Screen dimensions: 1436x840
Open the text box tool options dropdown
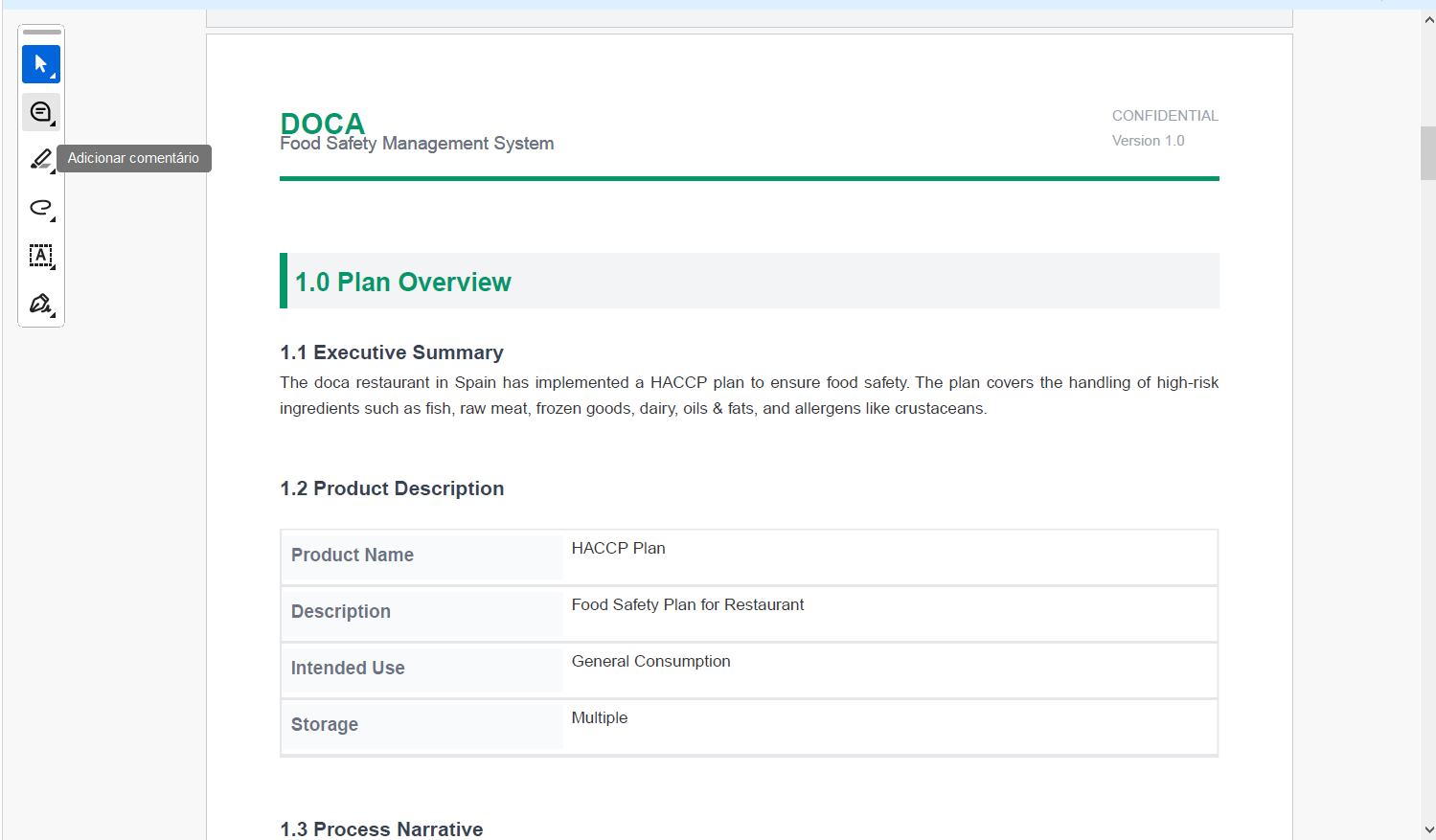(x=51, y=266)
